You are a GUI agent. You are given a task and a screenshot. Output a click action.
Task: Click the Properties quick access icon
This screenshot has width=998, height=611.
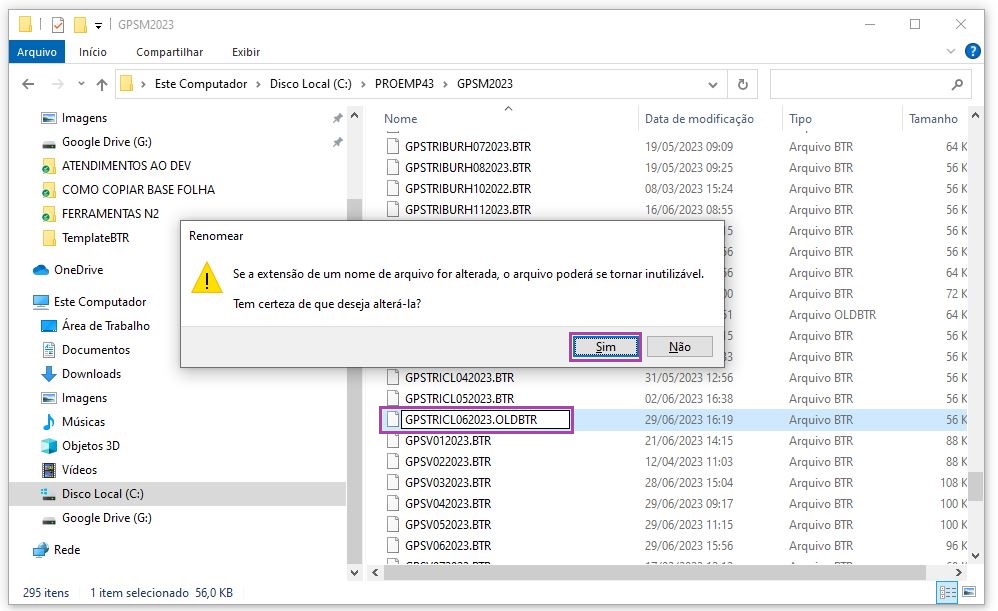pyautogui.click(x=58, y=25)
